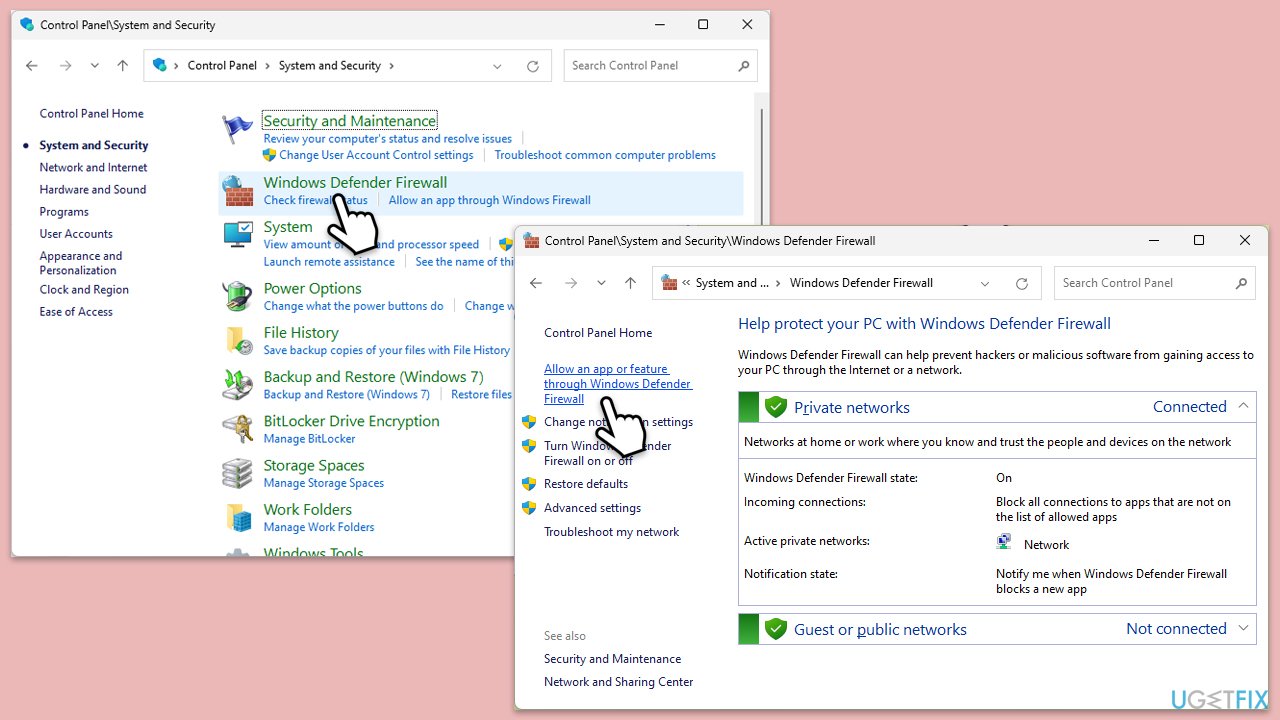Viewport: 1280px width, 720px height.
Task: Click the Advanced settings link
Action: [x=592, y=508]
